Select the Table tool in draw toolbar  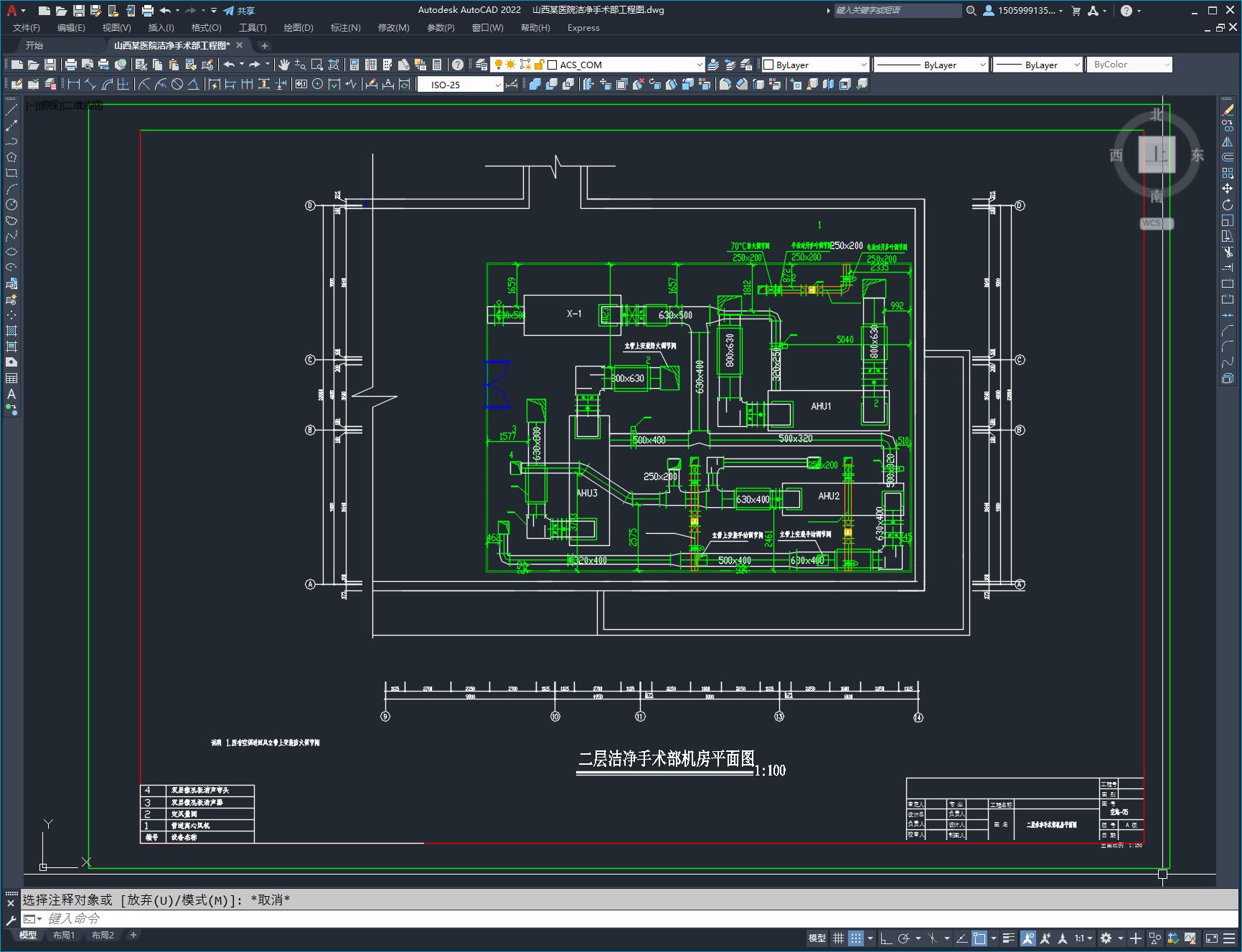[x=11, y=378]
